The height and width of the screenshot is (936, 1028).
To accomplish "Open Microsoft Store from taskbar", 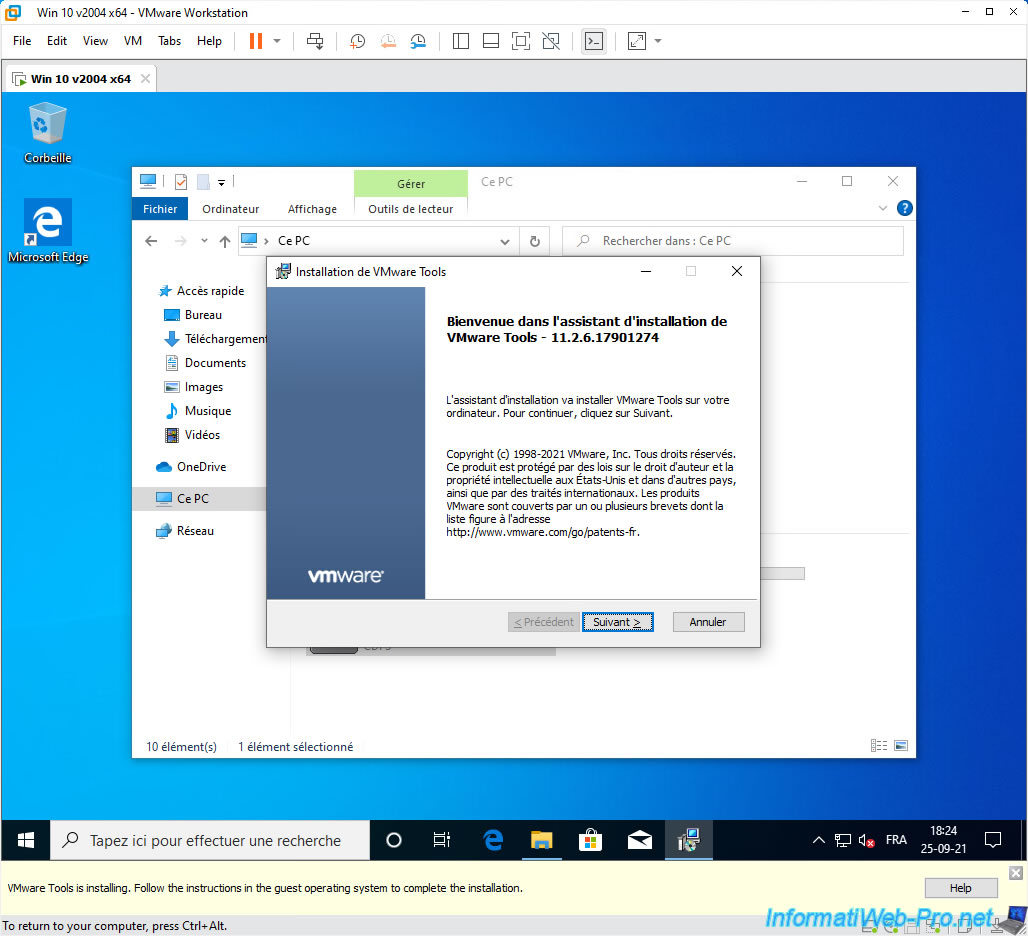I will pyautogui.click(x=590, y=840).
